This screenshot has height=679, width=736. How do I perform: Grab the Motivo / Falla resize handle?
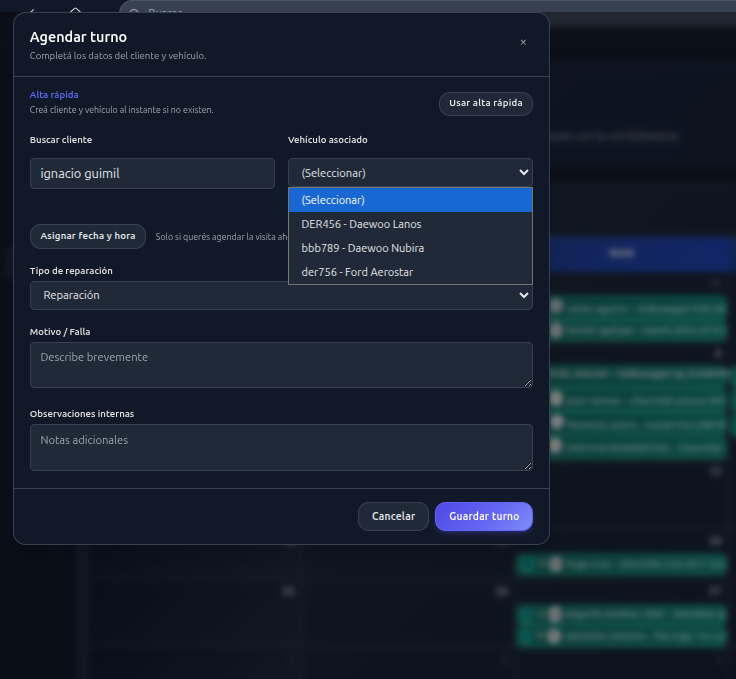[x=527, y=382]
